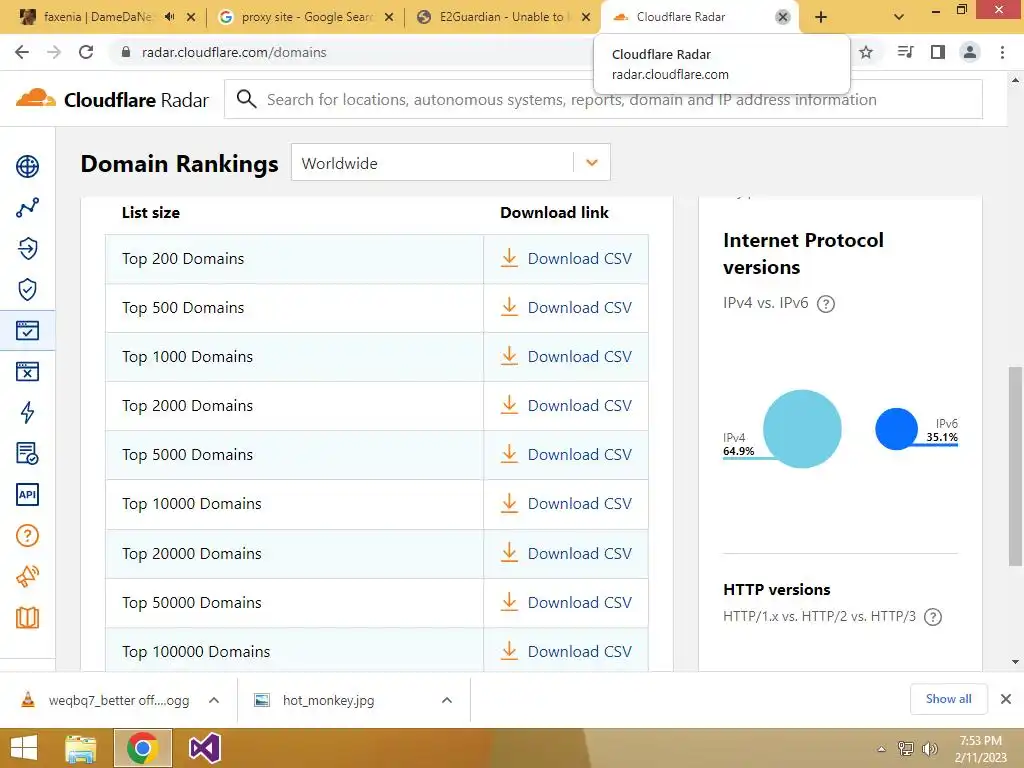Download CSV for Top 2000 Domains

click(x=566, y=406)
